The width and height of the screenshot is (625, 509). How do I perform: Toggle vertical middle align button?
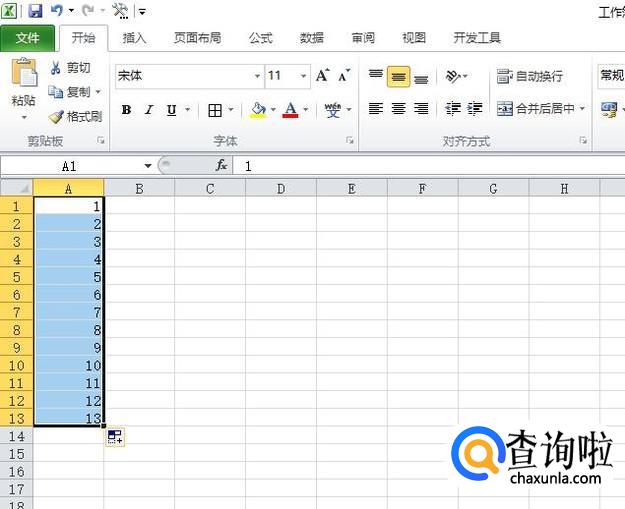398,76
